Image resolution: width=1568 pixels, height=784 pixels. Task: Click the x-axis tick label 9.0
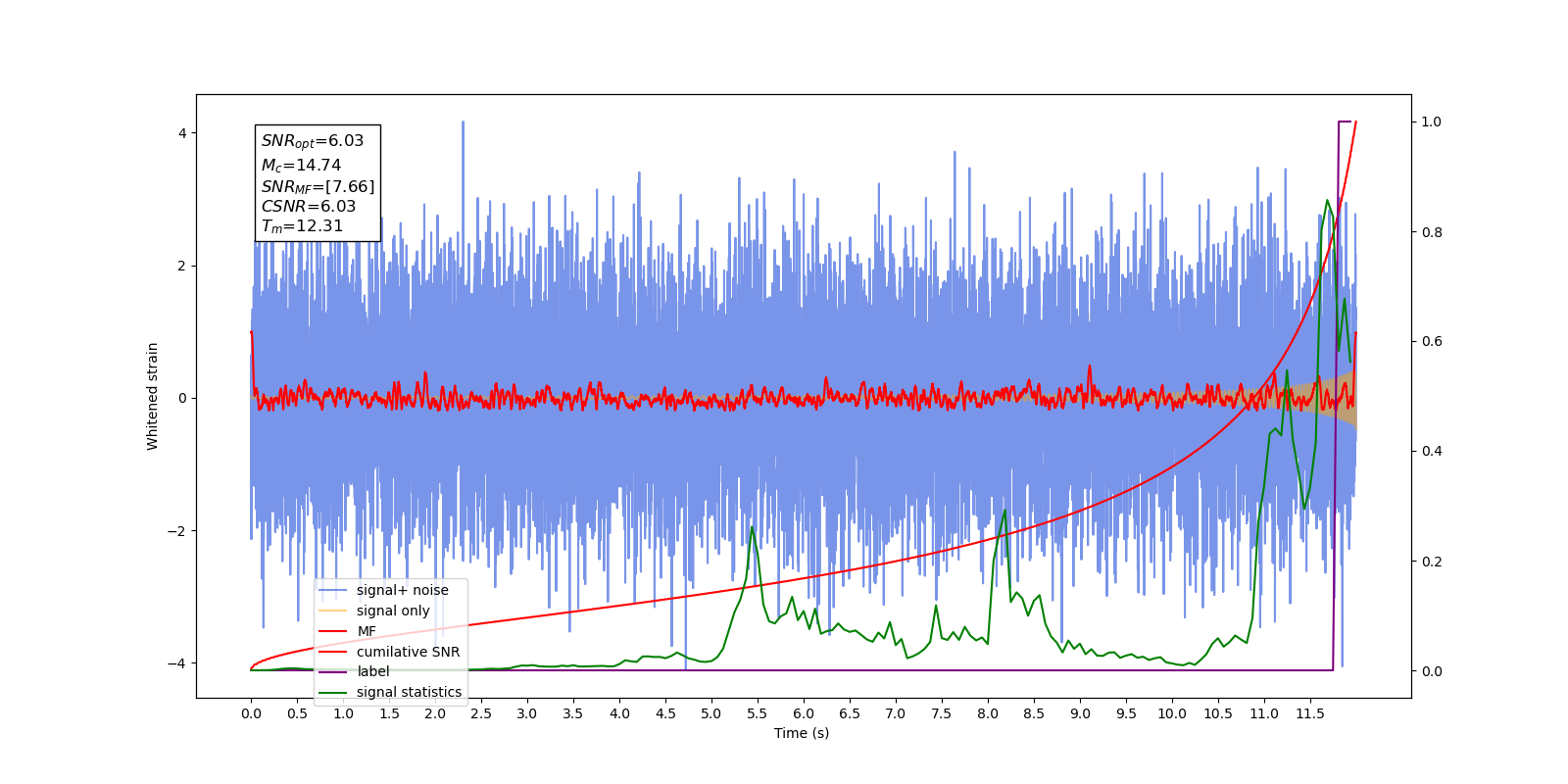(1080, 713)
